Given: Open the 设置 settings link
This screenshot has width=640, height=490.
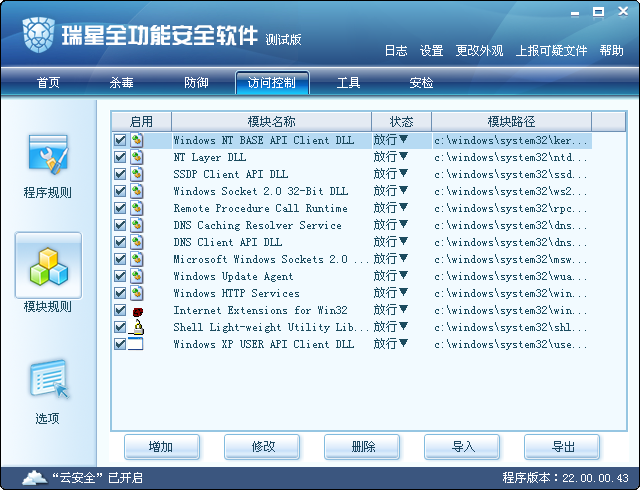Looking at the screenshot, I should point(431,51).
